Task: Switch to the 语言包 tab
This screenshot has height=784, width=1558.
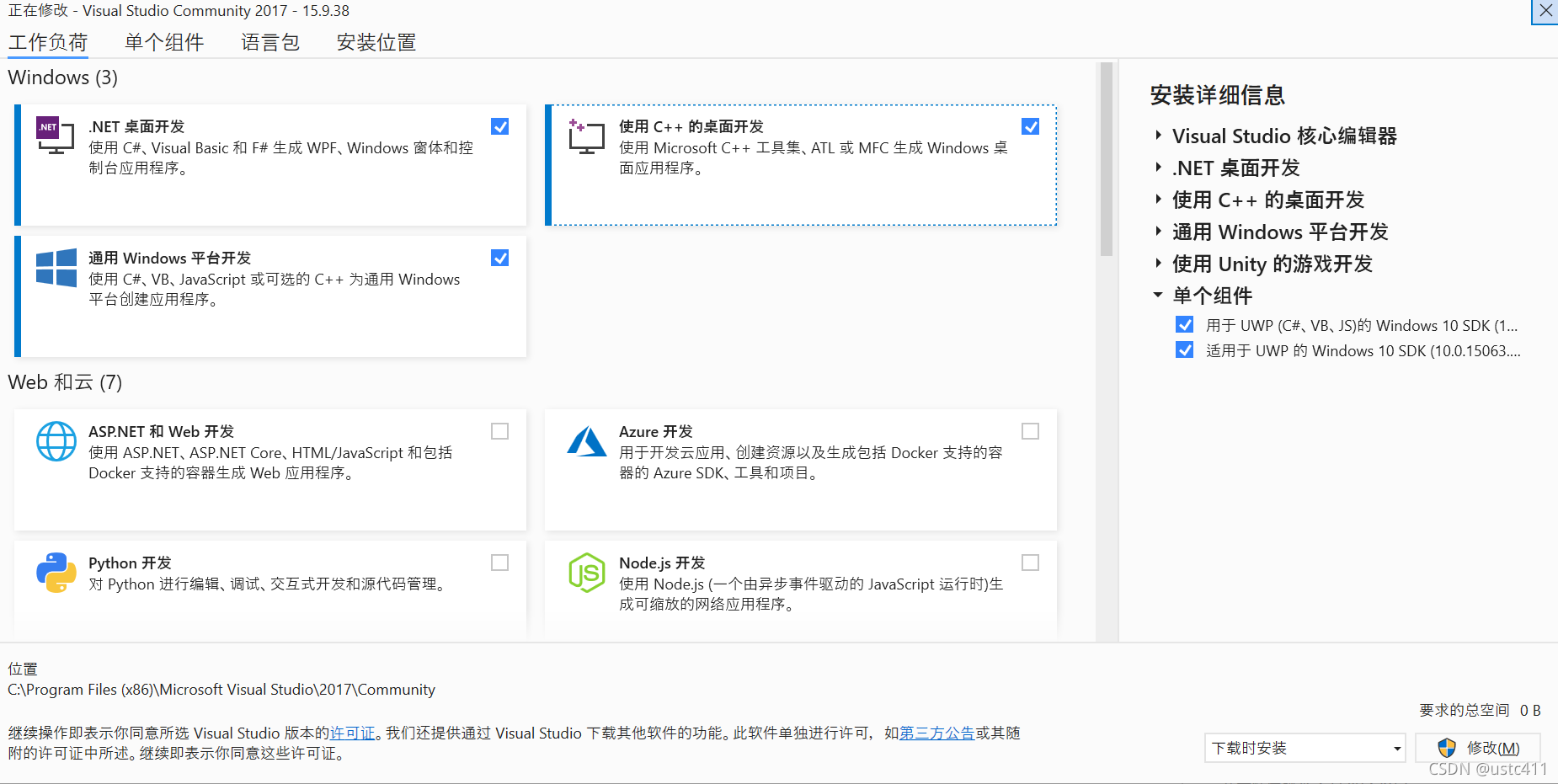Action: click(270, 42)
